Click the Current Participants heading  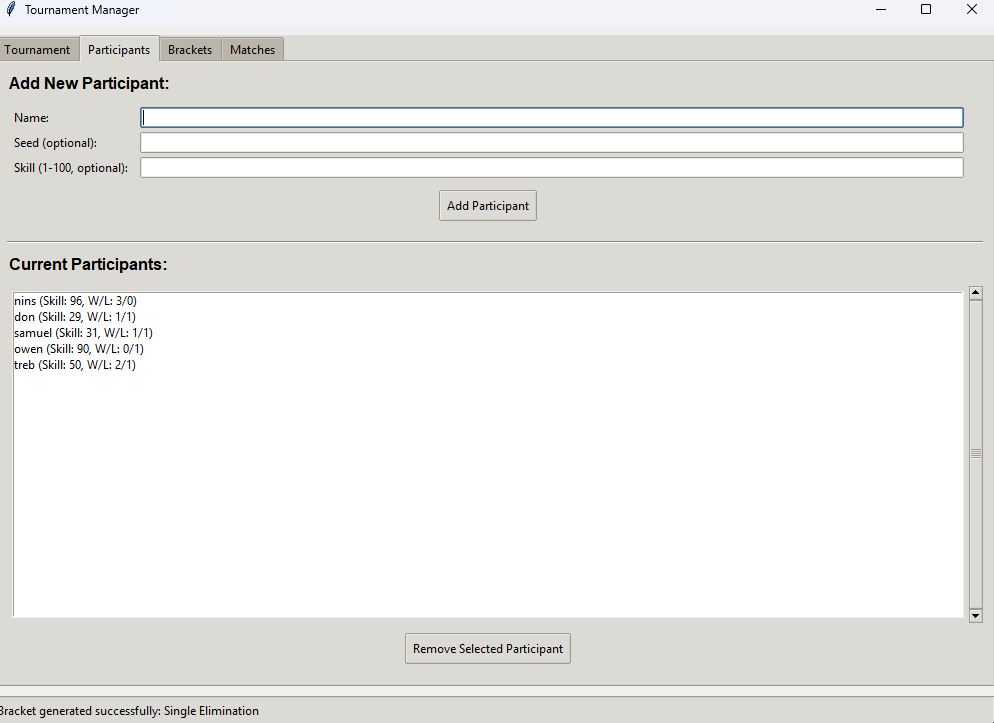tap(88, 264)
